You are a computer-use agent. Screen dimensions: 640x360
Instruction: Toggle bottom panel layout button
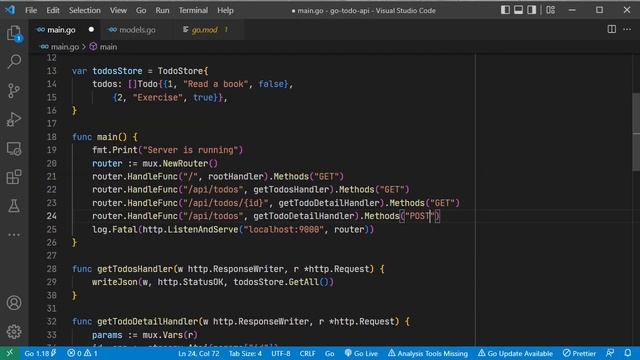[x=518, y=10]
